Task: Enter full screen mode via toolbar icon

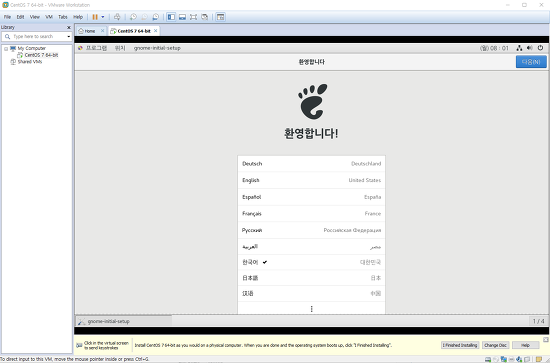Action: (x=193, y=17)
